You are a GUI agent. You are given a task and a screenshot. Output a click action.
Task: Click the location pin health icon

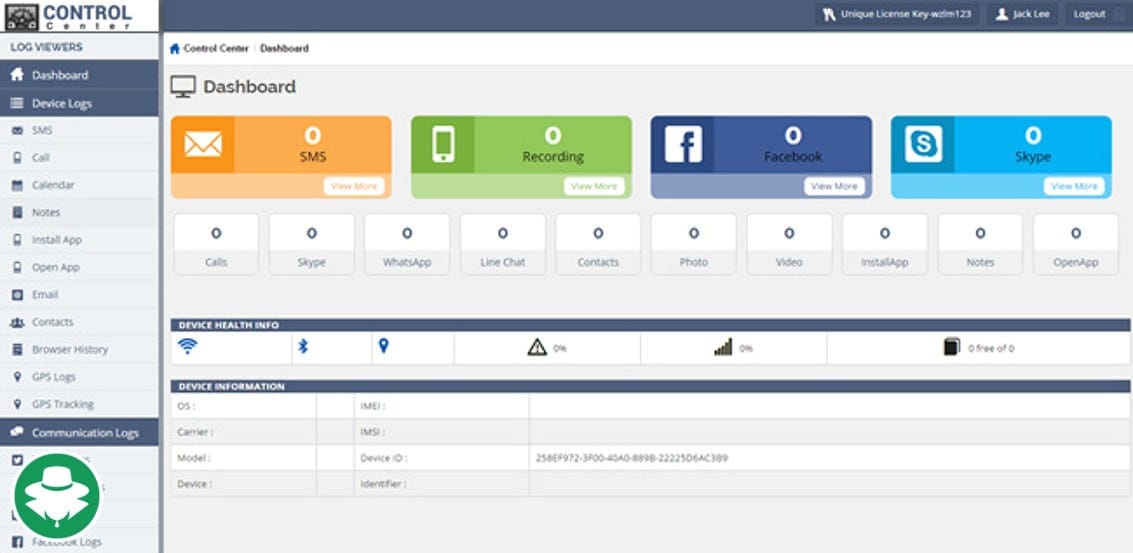click(384, 346)
